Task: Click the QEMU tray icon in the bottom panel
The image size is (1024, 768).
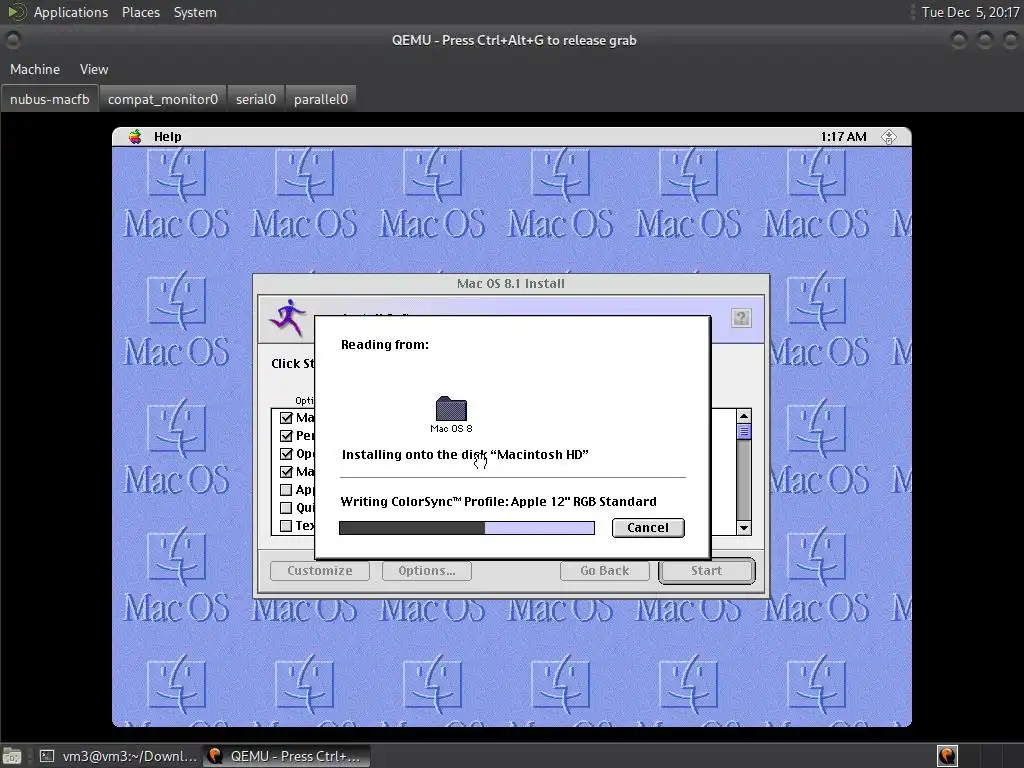Action: pyautogui.click(x=947, y=756)
